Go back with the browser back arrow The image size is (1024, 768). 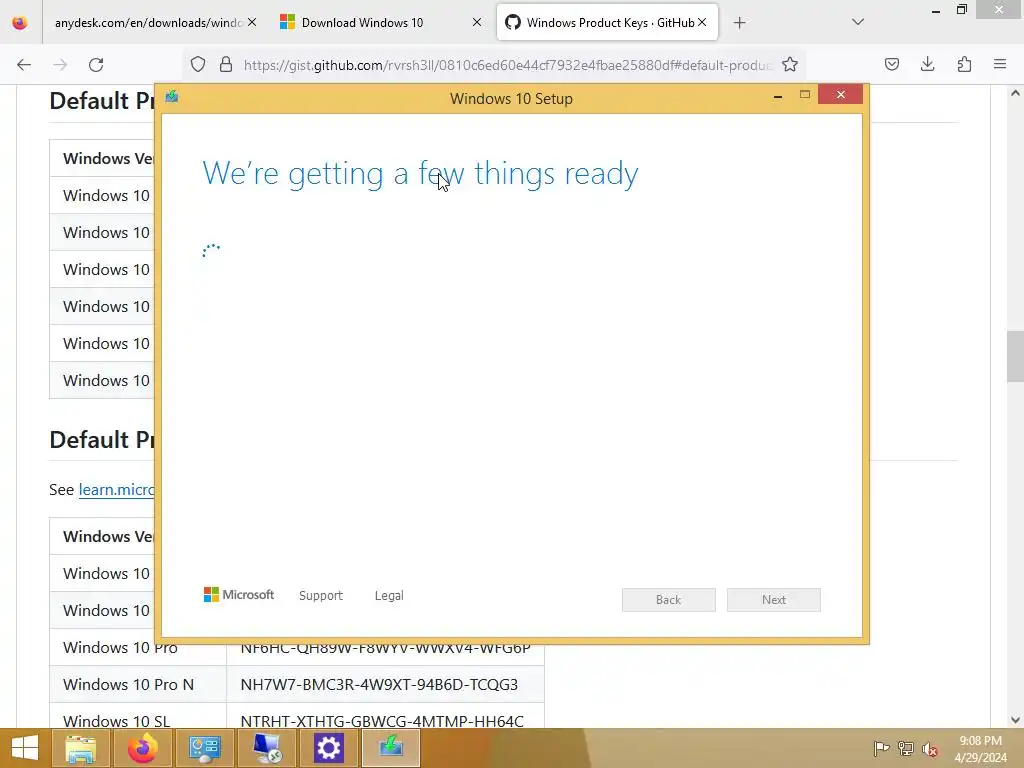tap(24, 65)
